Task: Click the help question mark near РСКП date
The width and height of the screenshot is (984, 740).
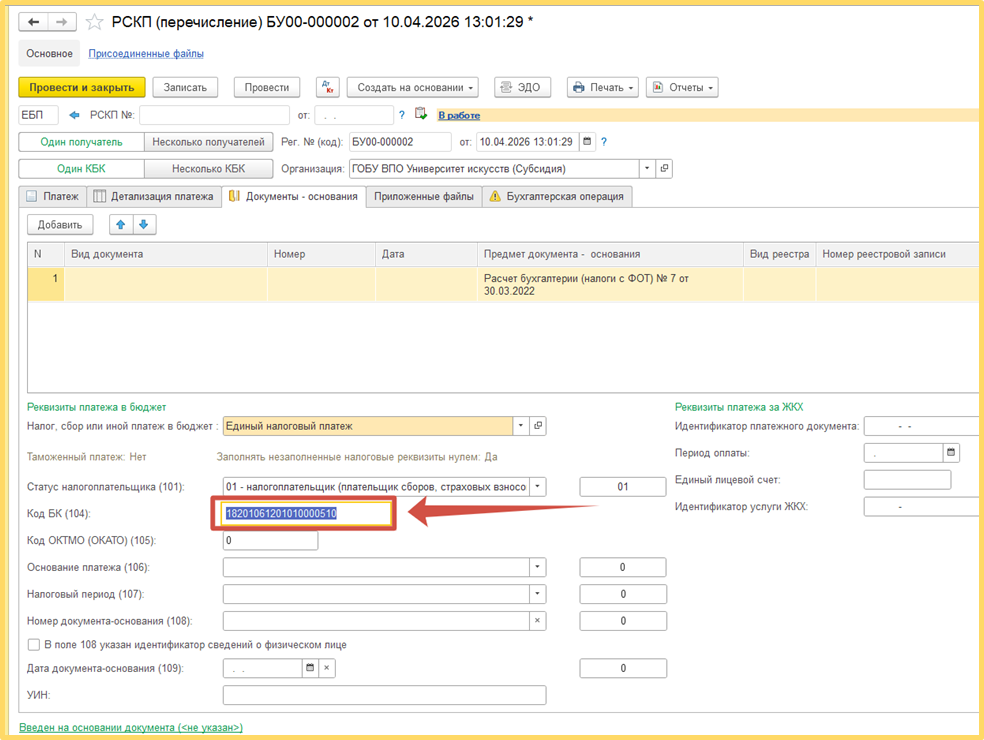Action: (x=402, y=115)
